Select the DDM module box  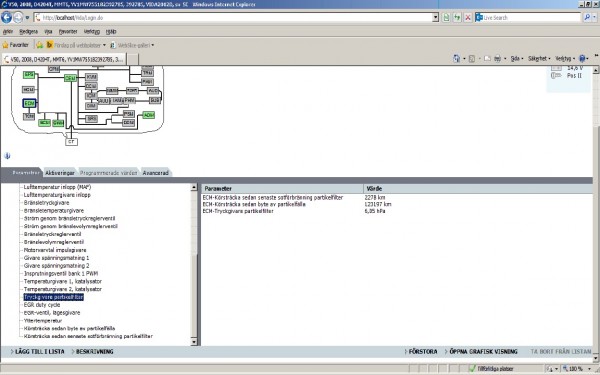coord(128,122)
